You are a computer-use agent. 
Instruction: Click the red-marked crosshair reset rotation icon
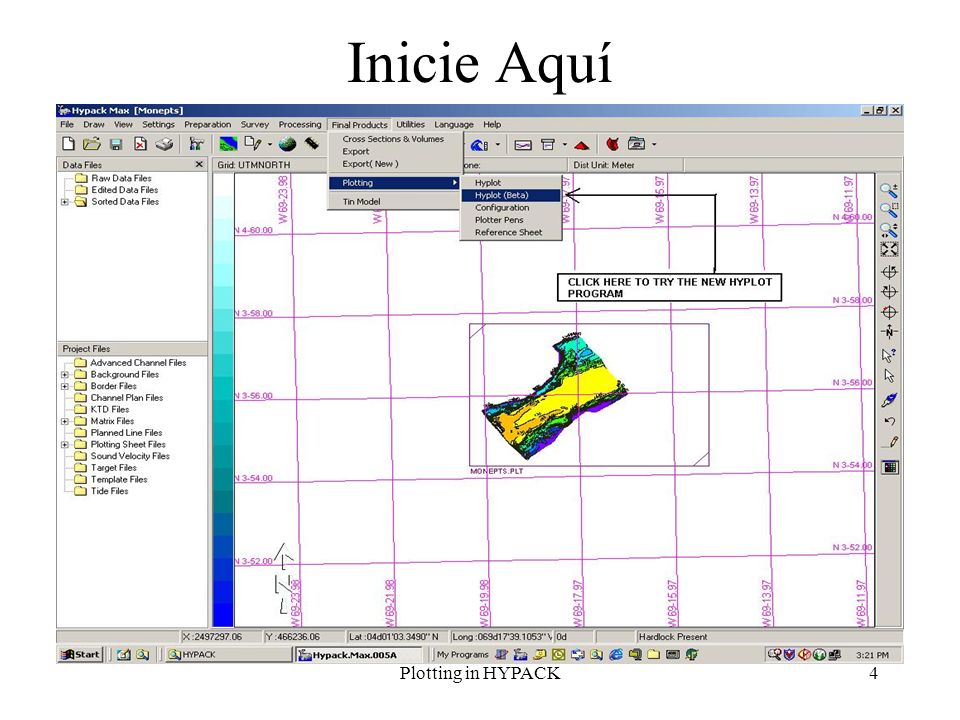889,312
